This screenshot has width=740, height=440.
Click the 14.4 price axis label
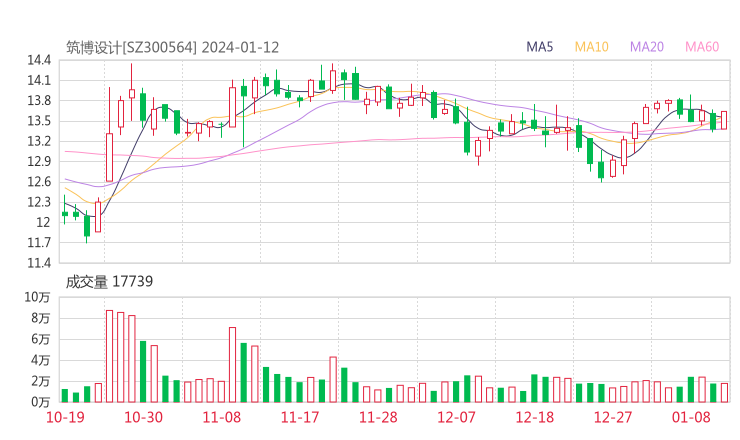point(39,60)
